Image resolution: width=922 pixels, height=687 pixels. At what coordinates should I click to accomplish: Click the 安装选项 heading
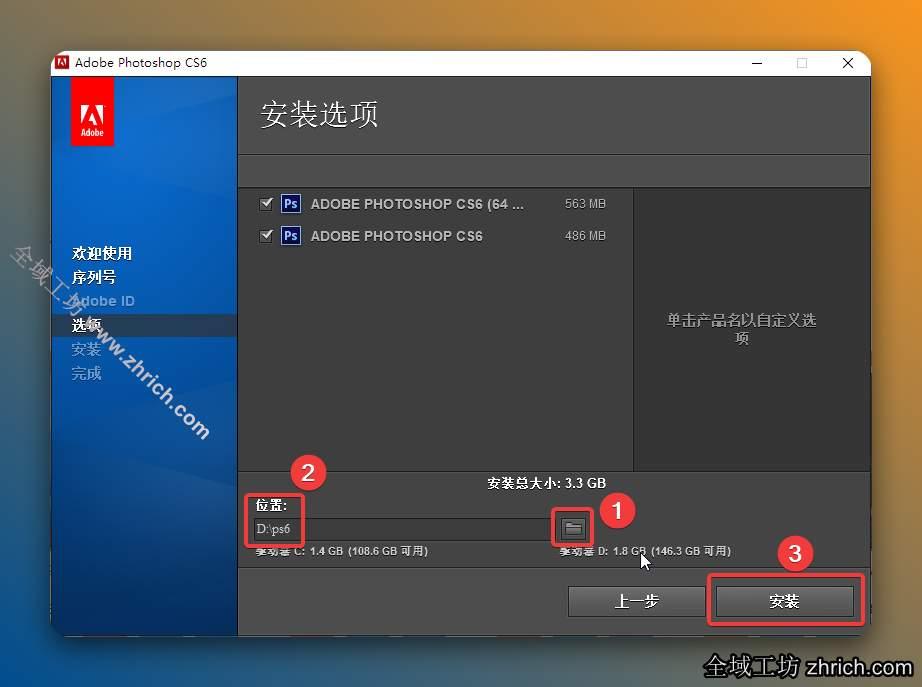tap(319, 114)
